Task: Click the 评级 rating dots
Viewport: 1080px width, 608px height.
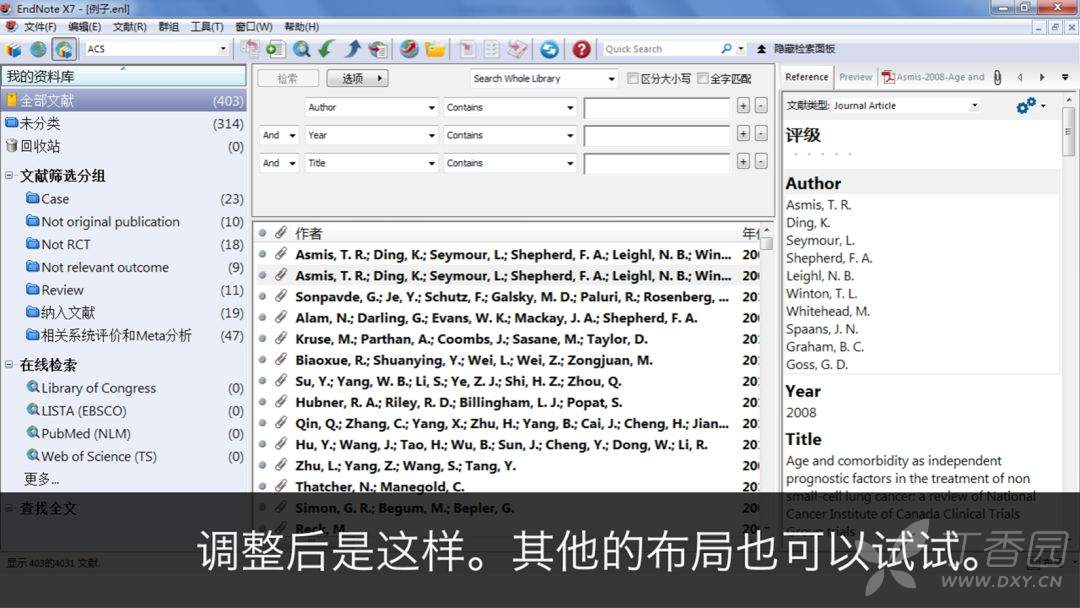Action: pyautogui.click(x=822, y=154)
